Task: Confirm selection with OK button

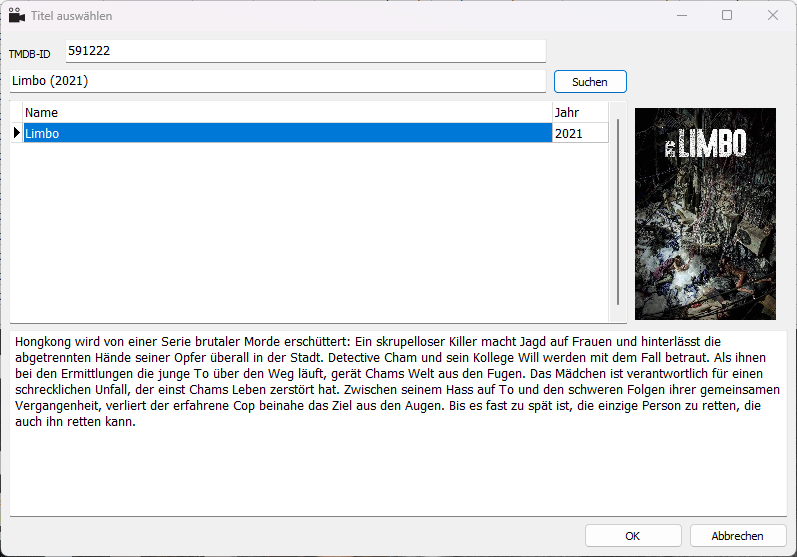Action: pos(633,536)
